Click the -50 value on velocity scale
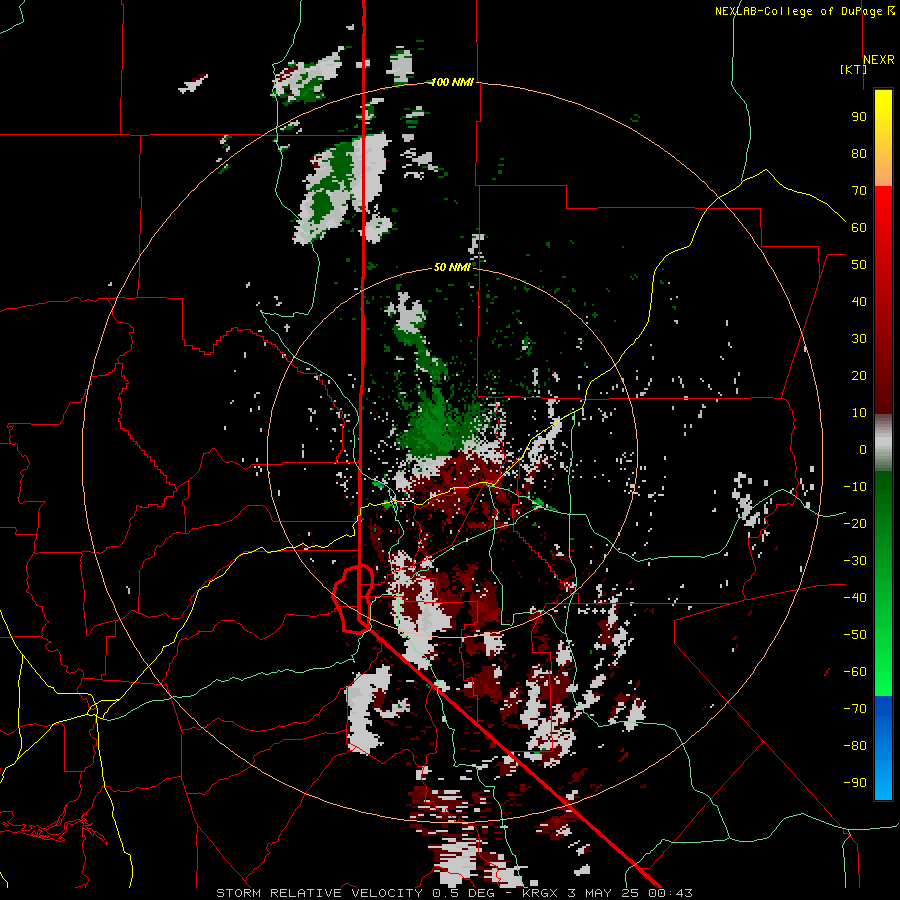 pyautogui.click(x=855, y=634)
